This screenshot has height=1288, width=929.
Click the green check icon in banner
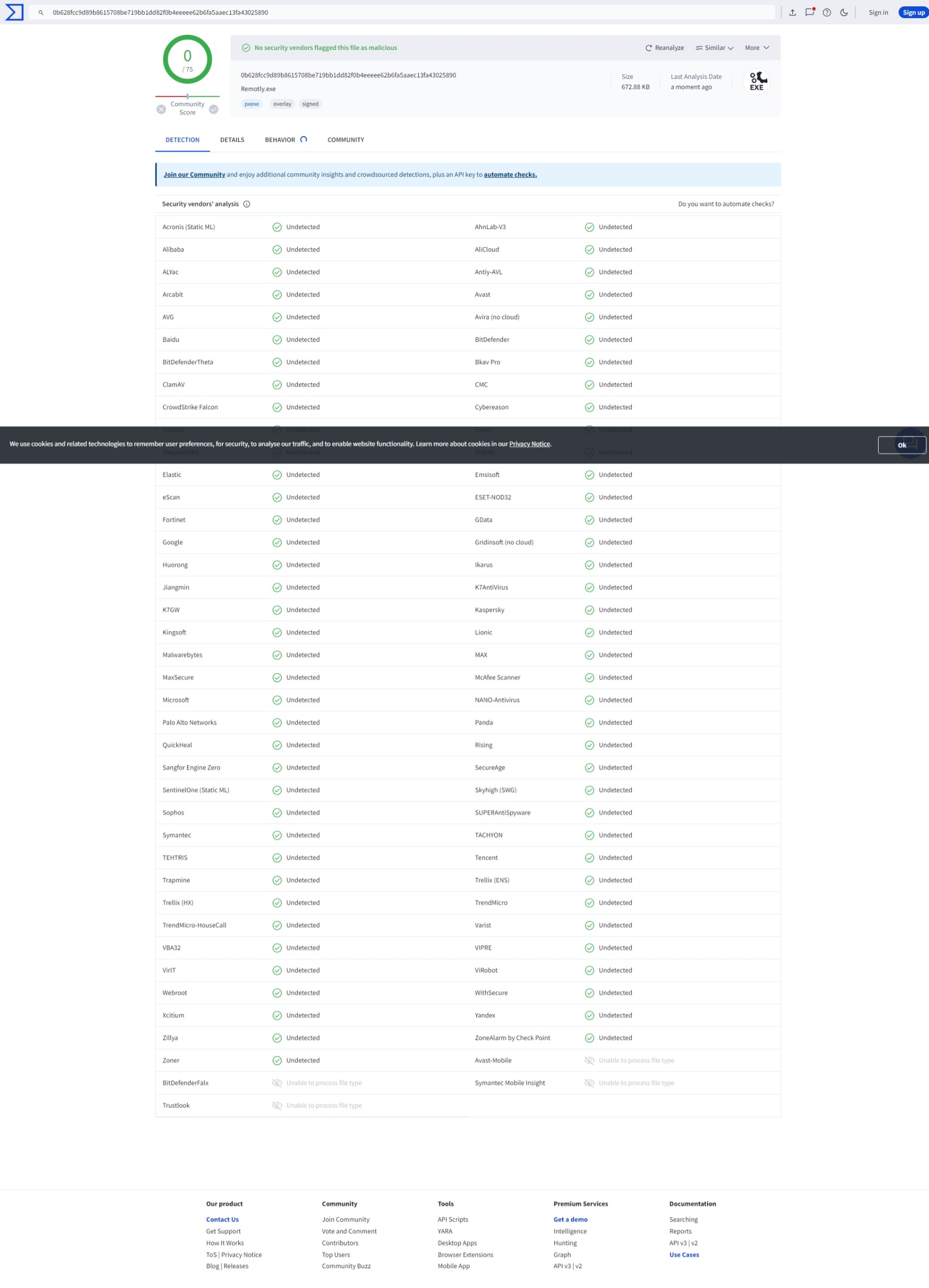point(246,48)
